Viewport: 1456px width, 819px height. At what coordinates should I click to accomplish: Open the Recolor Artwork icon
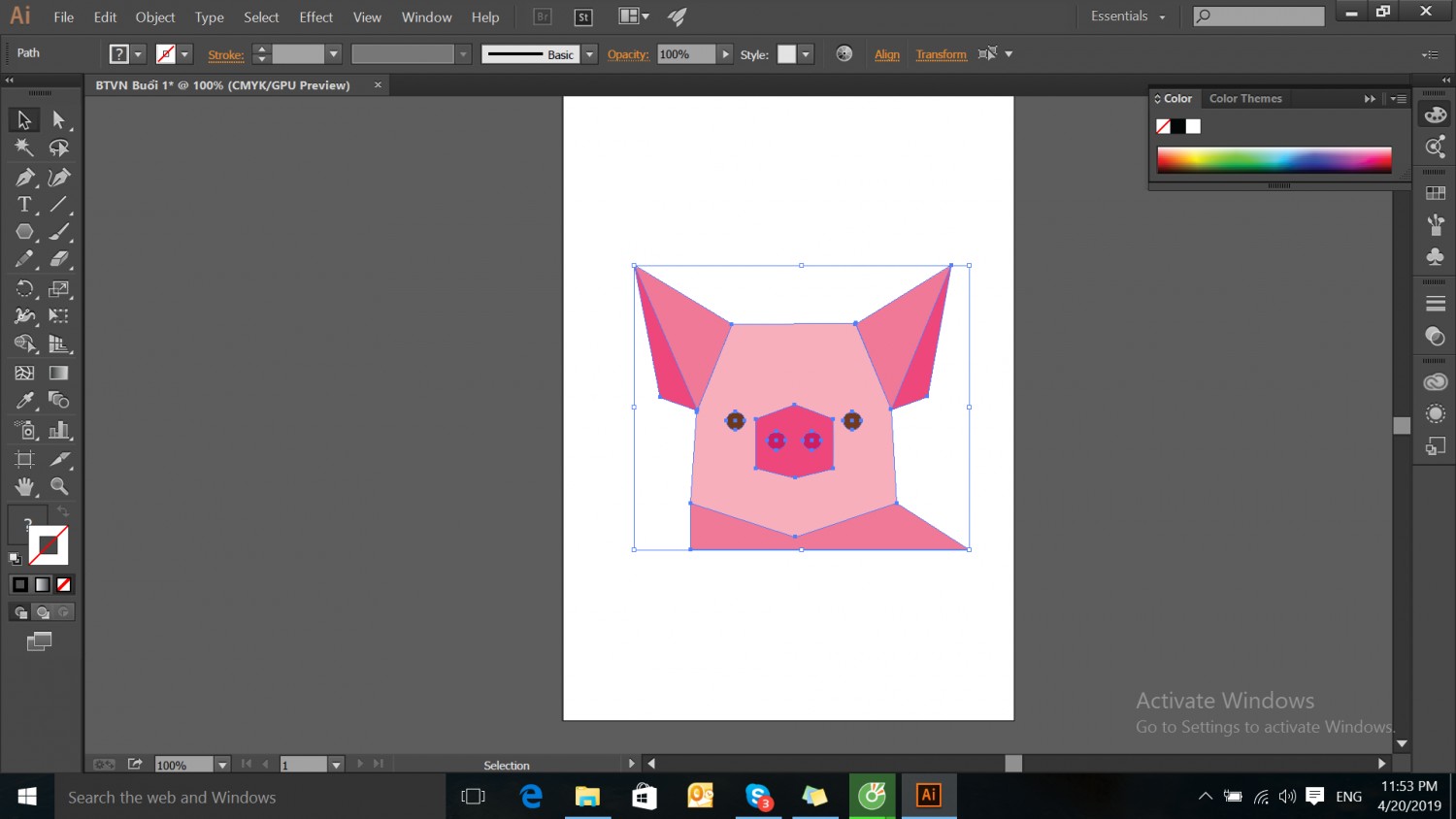[844, 54]
